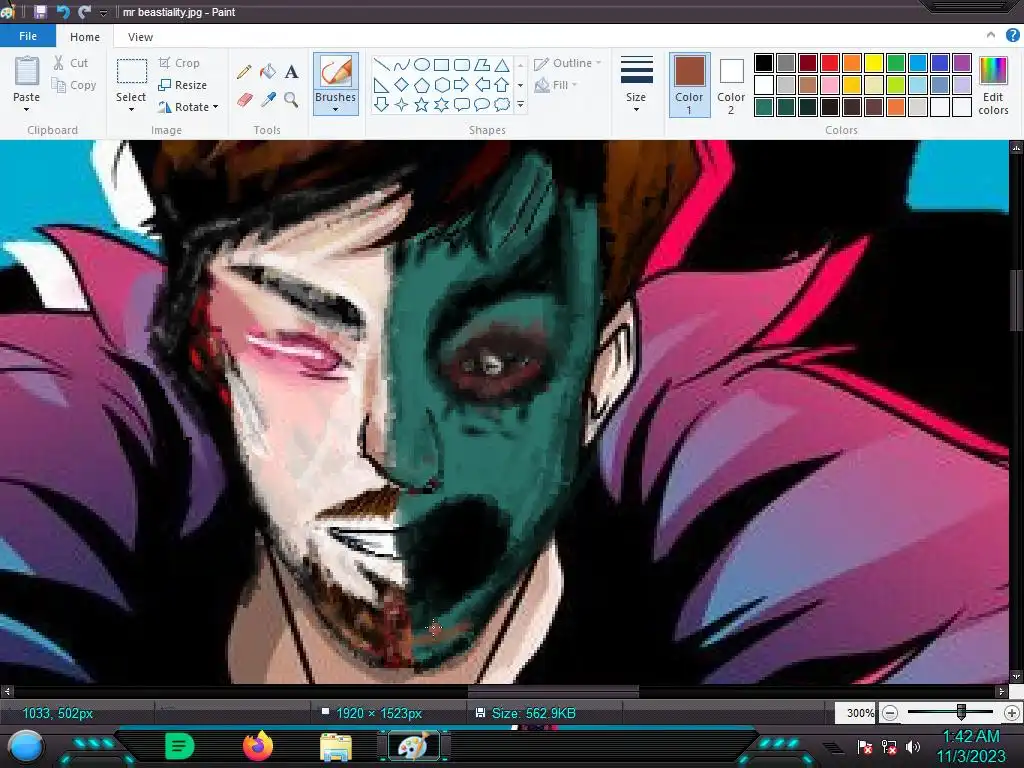
Task: Choose the Curve shape
Action: pos(402,64)
